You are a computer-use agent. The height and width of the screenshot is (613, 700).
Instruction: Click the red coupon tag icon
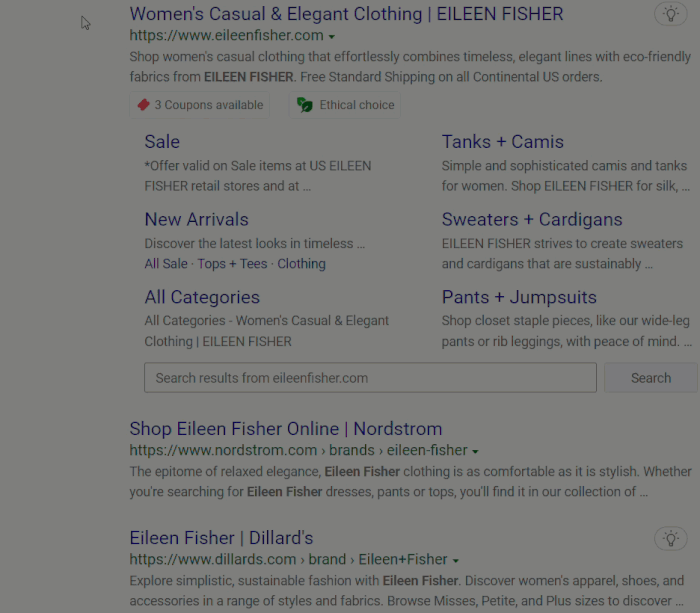143,105
